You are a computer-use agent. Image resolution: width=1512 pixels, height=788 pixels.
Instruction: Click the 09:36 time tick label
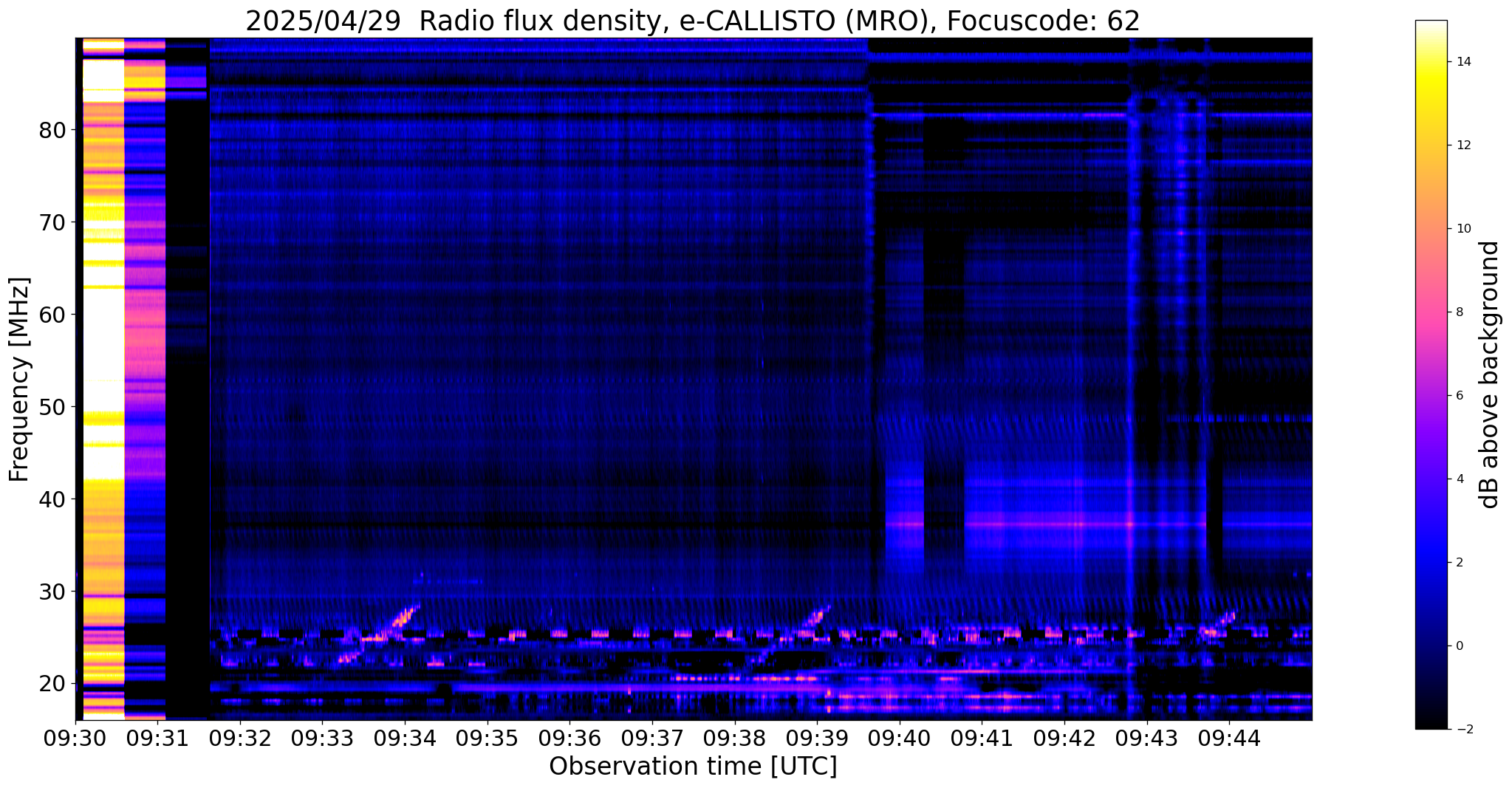(569, 739)
